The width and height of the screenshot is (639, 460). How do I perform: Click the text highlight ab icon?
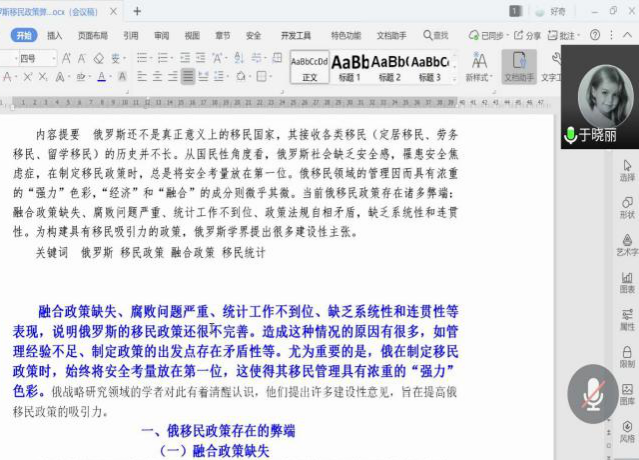[x=81, y=77]
